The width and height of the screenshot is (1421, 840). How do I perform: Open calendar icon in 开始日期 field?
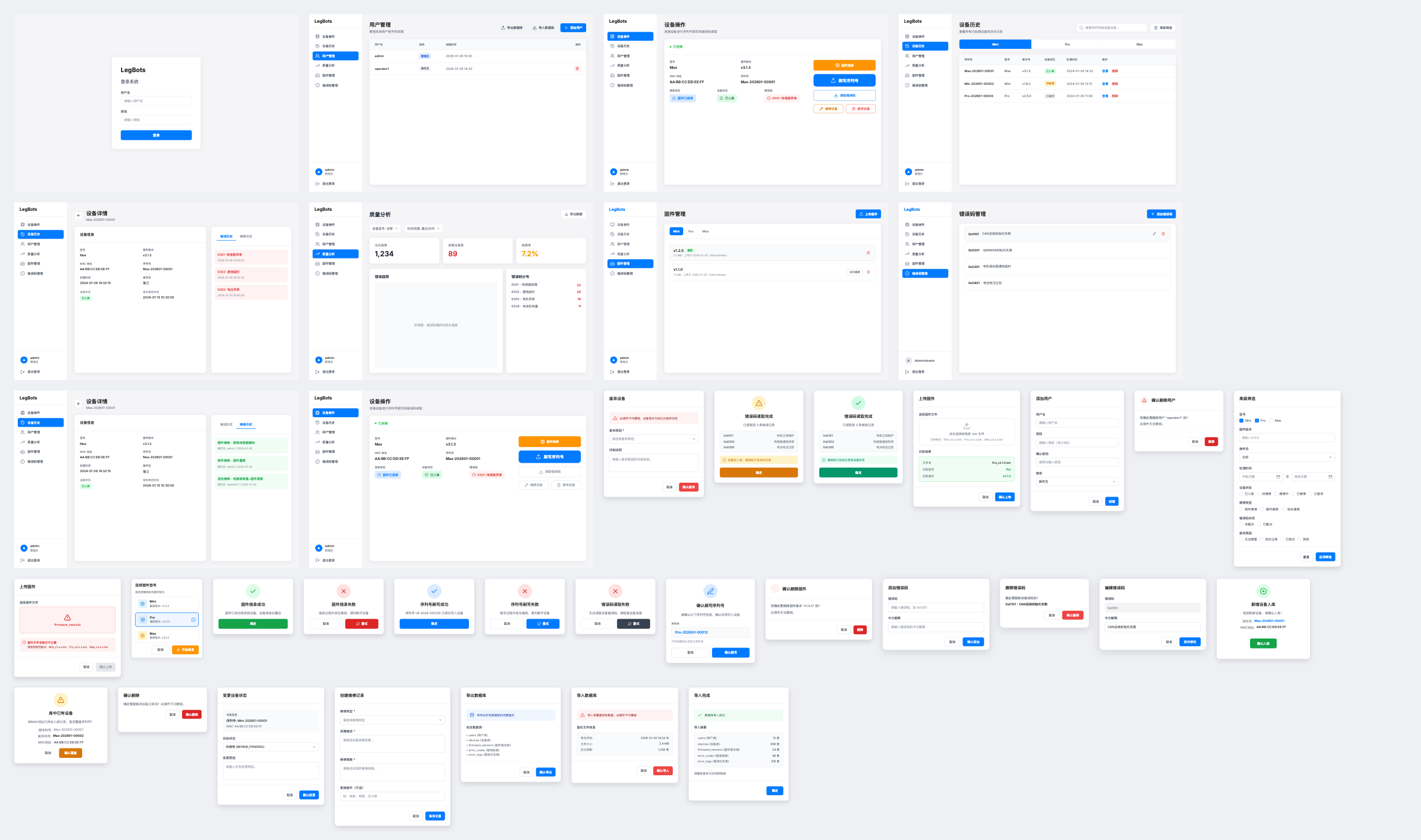[x=1278, y=477]
